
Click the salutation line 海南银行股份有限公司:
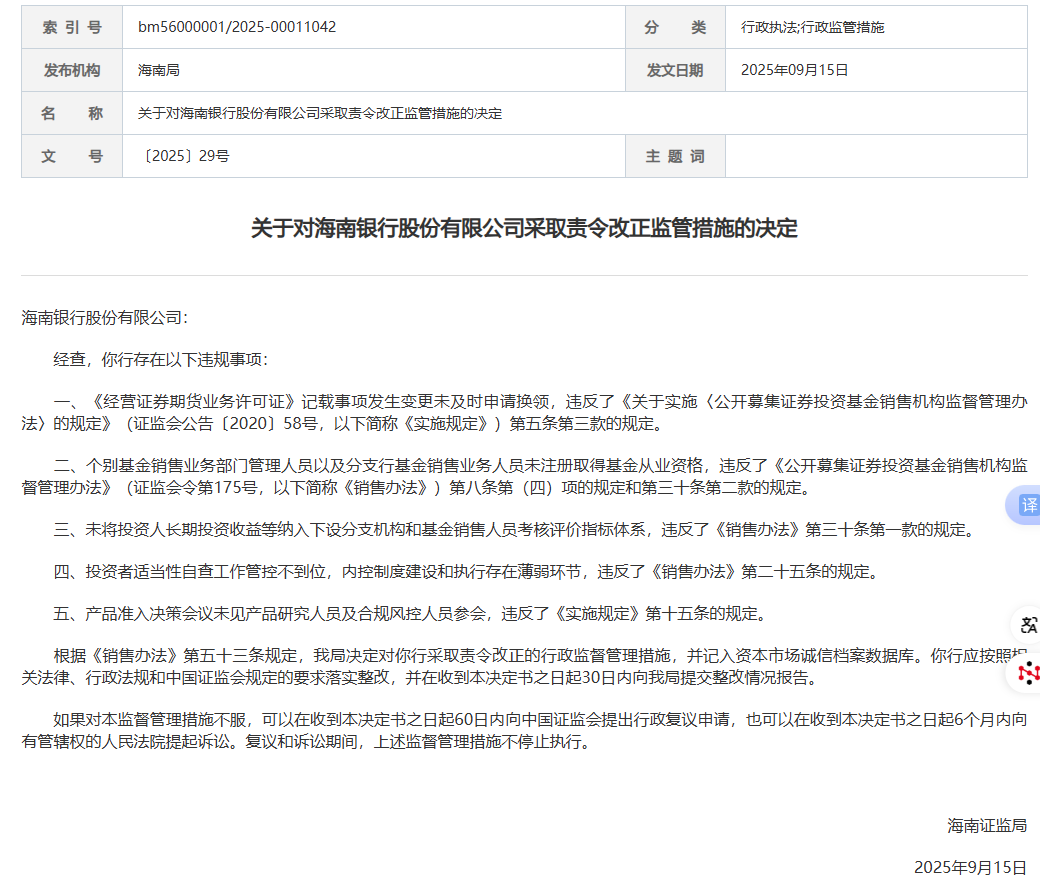(x=105, y=317)
